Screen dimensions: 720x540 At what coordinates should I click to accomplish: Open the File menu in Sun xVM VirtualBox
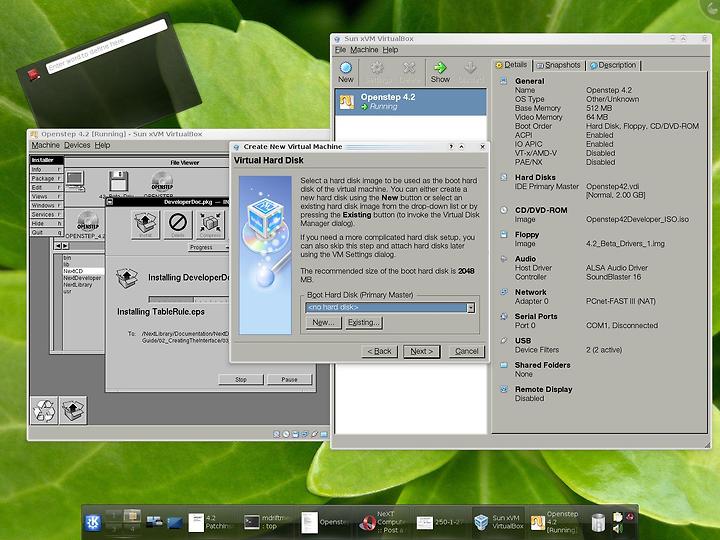[340, 50]
